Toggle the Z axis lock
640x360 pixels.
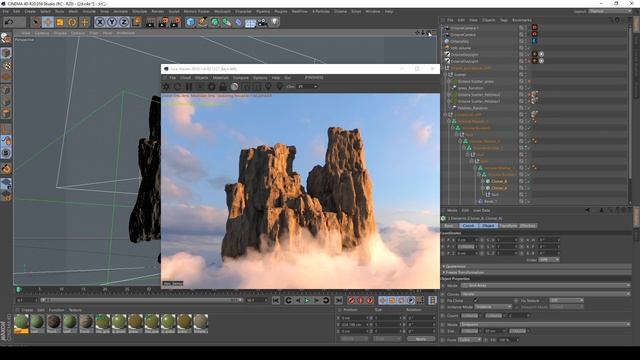click(x=124, y=22)
